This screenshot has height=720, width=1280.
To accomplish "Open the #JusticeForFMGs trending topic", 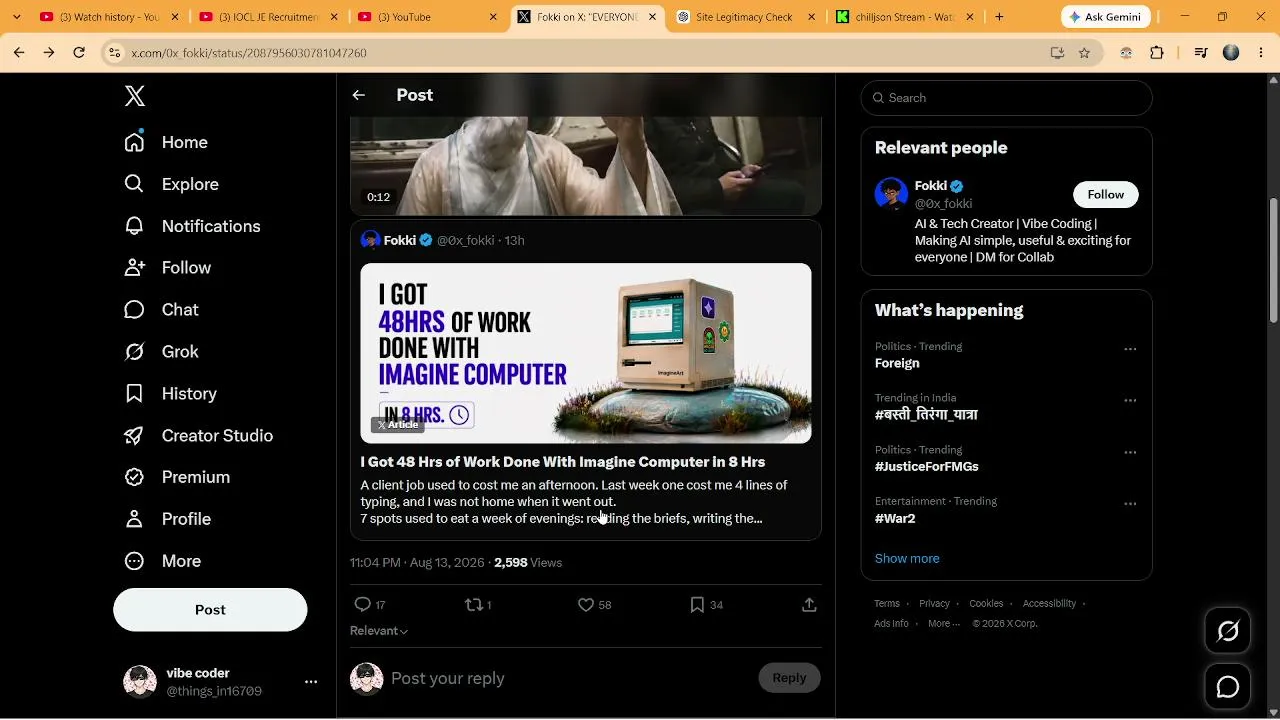I will coord(927,467).
